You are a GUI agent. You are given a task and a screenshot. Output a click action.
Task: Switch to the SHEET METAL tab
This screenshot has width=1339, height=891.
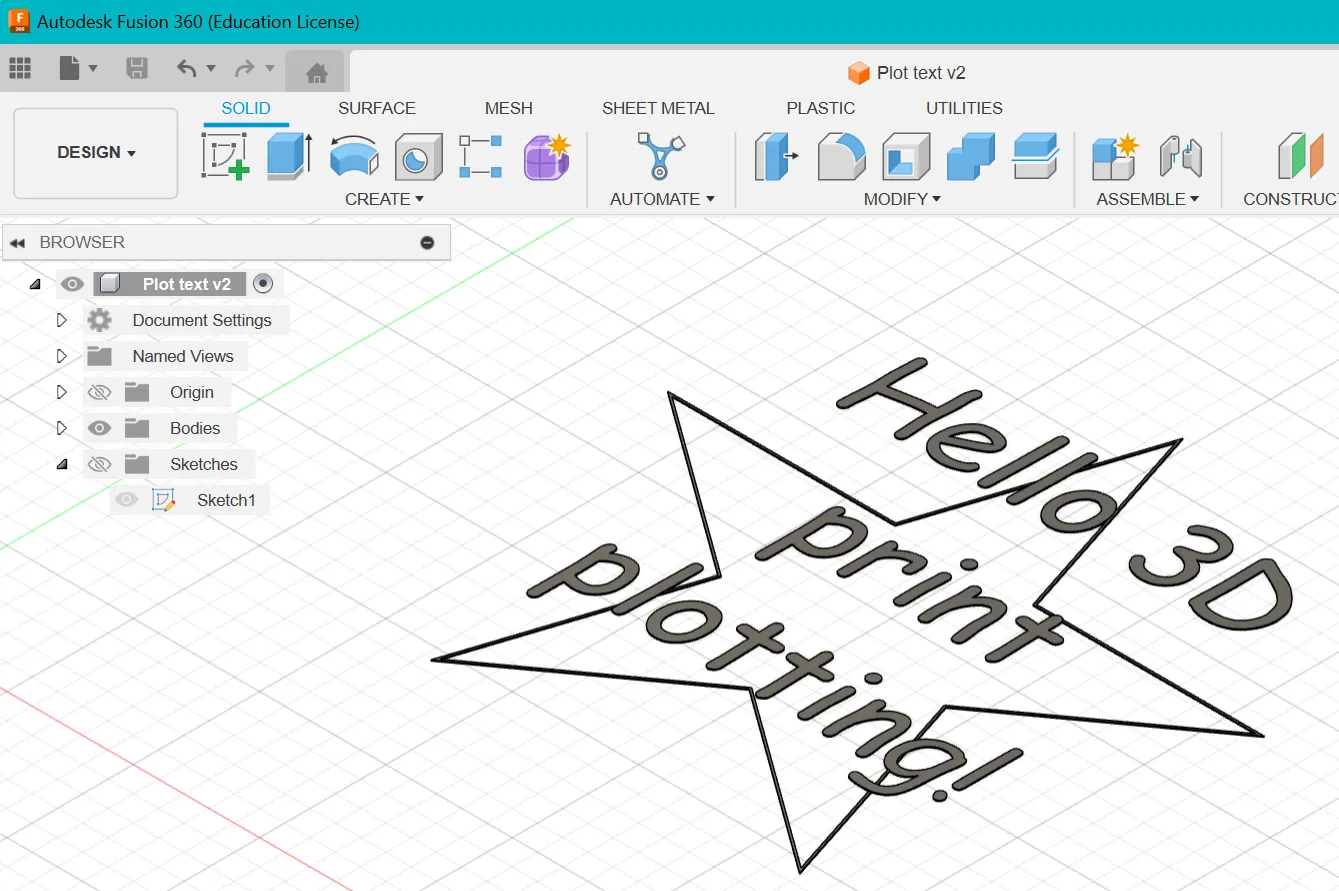[658, 108]
